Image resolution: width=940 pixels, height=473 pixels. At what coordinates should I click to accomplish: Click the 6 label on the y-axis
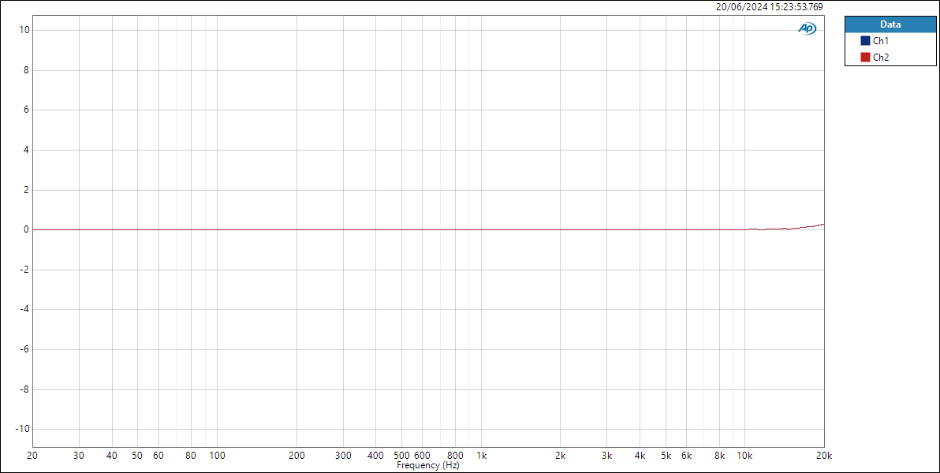(x=24, y=110)
